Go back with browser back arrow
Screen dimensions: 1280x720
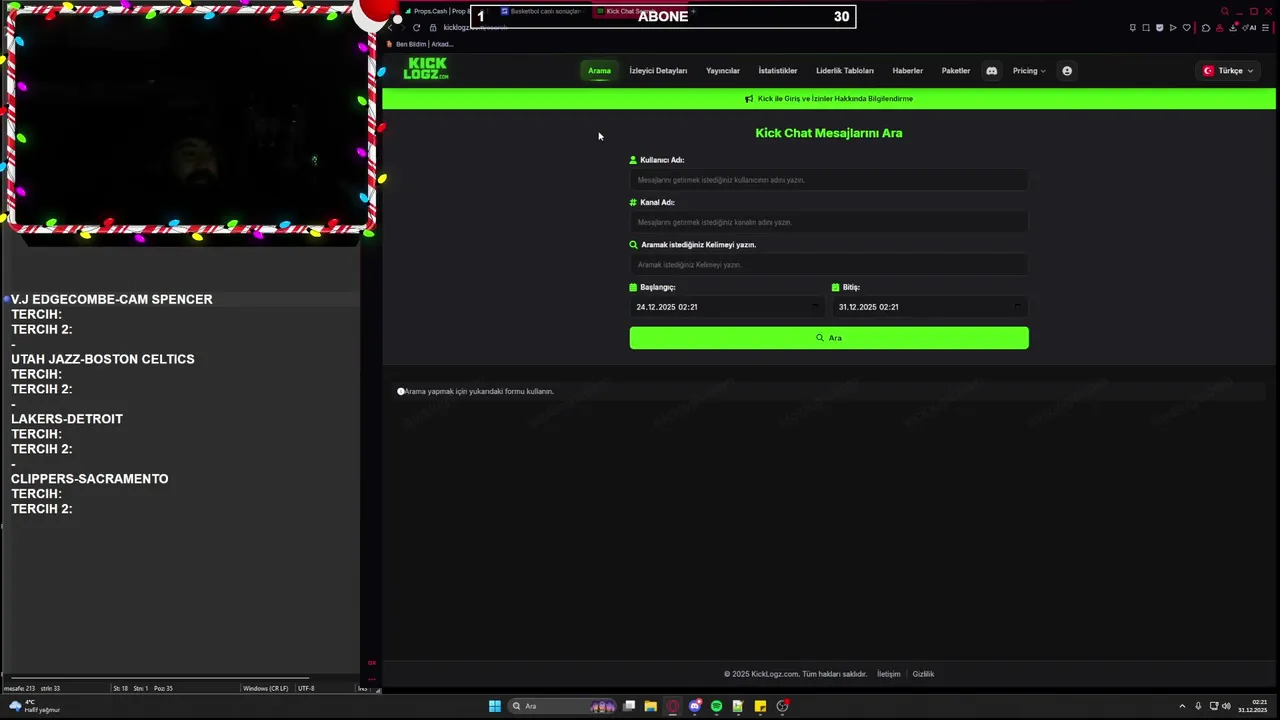390,28
